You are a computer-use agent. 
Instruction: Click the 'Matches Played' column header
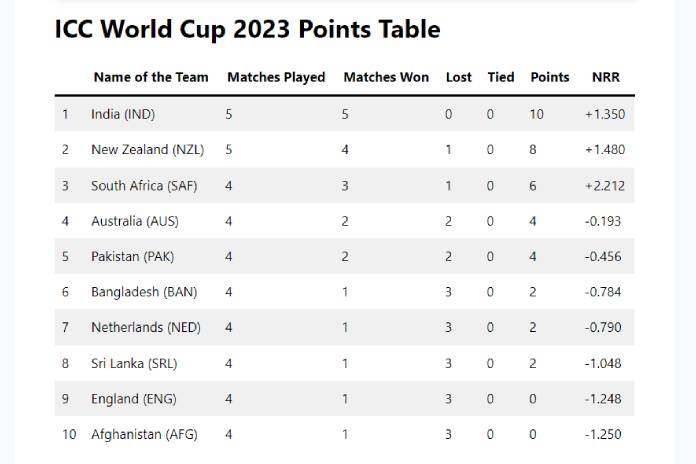coord(276,77)
